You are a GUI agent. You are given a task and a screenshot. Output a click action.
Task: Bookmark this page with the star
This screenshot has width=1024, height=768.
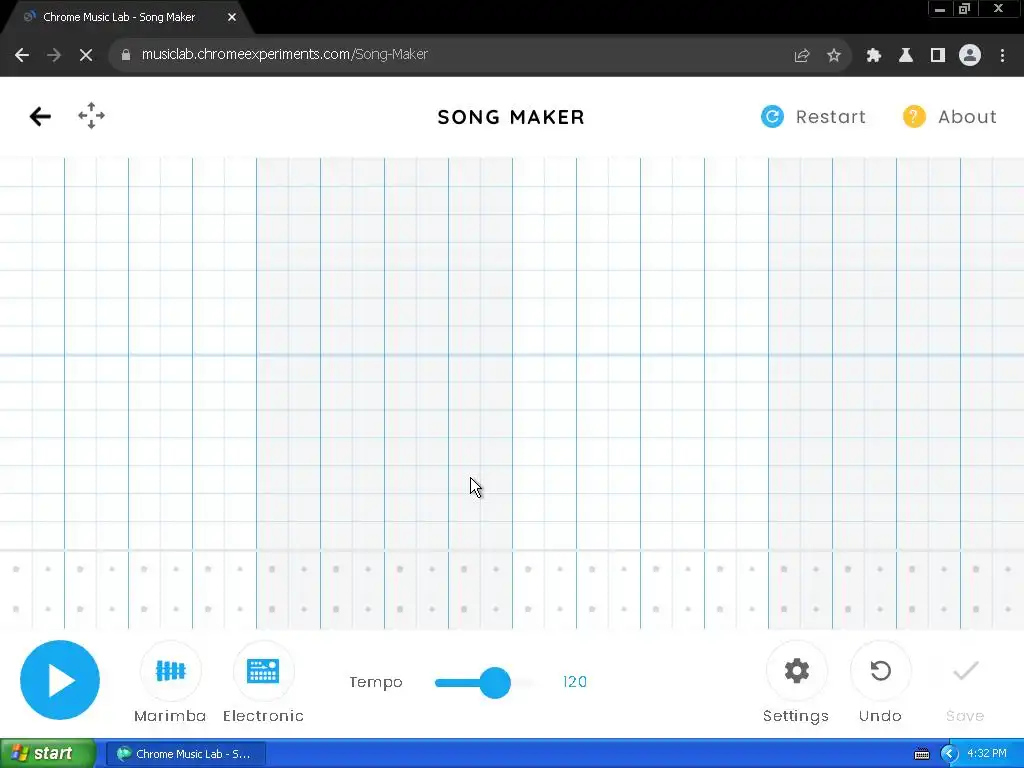[x=834, y=56]
